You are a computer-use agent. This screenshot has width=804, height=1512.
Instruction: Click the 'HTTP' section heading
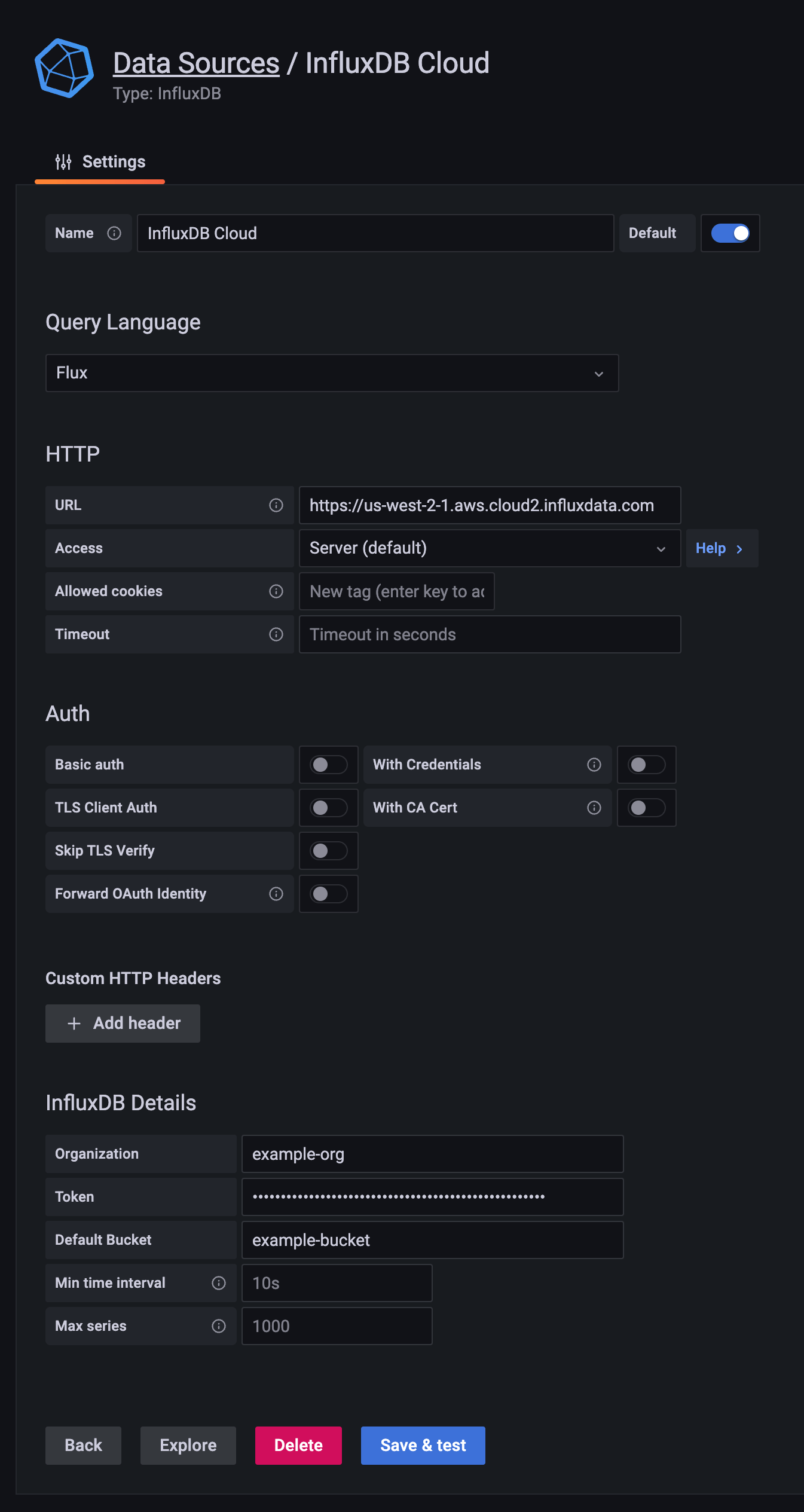click(73, 454)
